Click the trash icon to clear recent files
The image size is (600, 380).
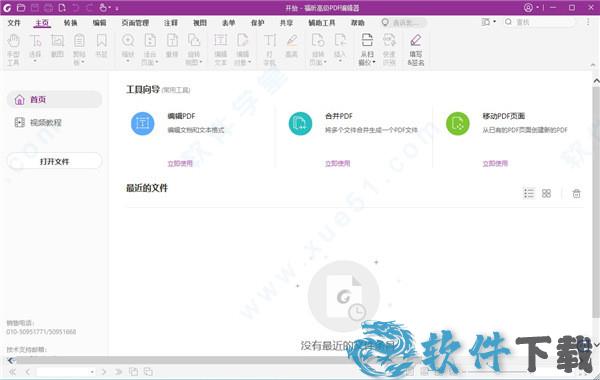[576, 193]
